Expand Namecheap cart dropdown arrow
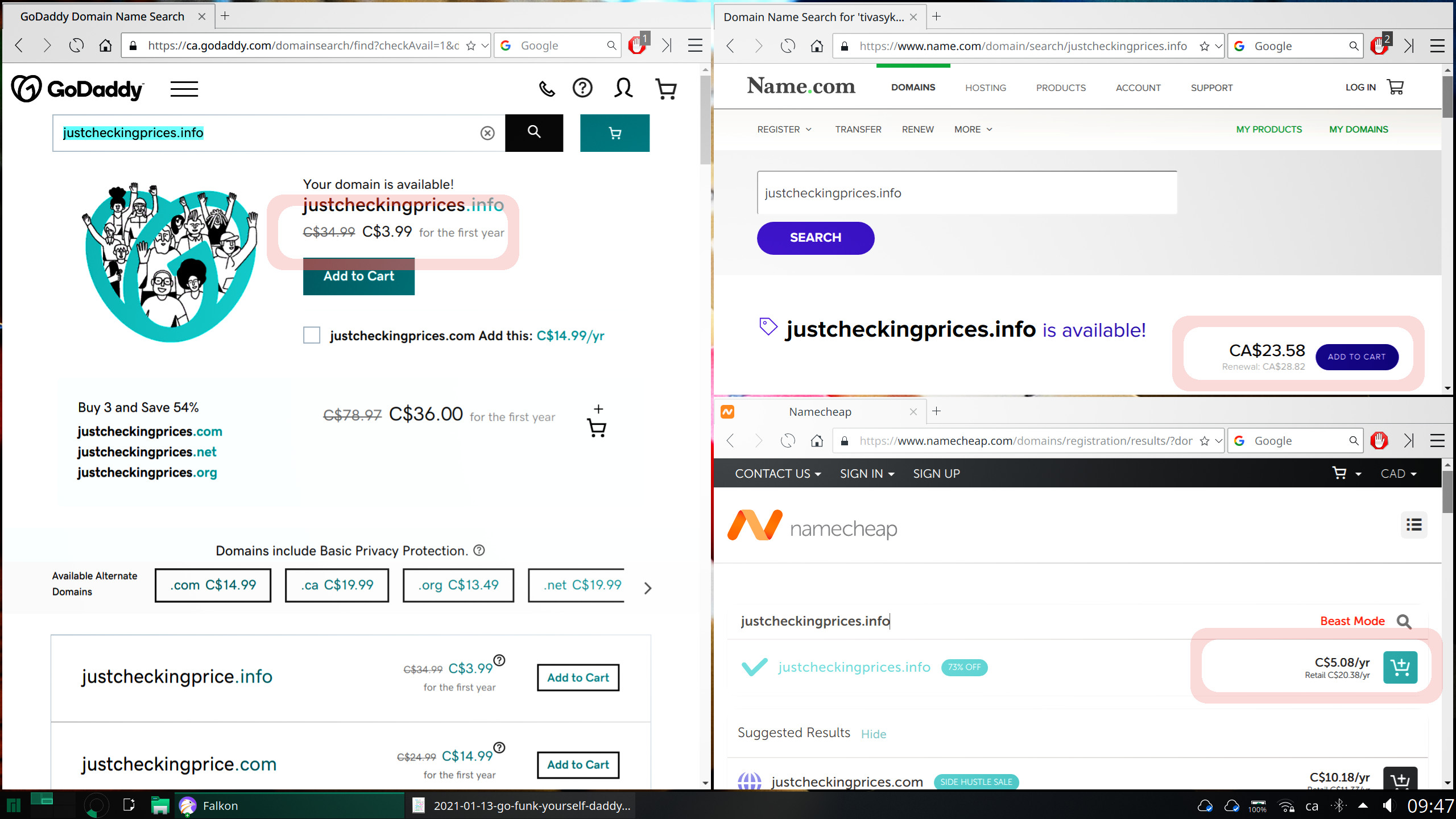The image size is (1456, 819). [x=1358, y=474]
